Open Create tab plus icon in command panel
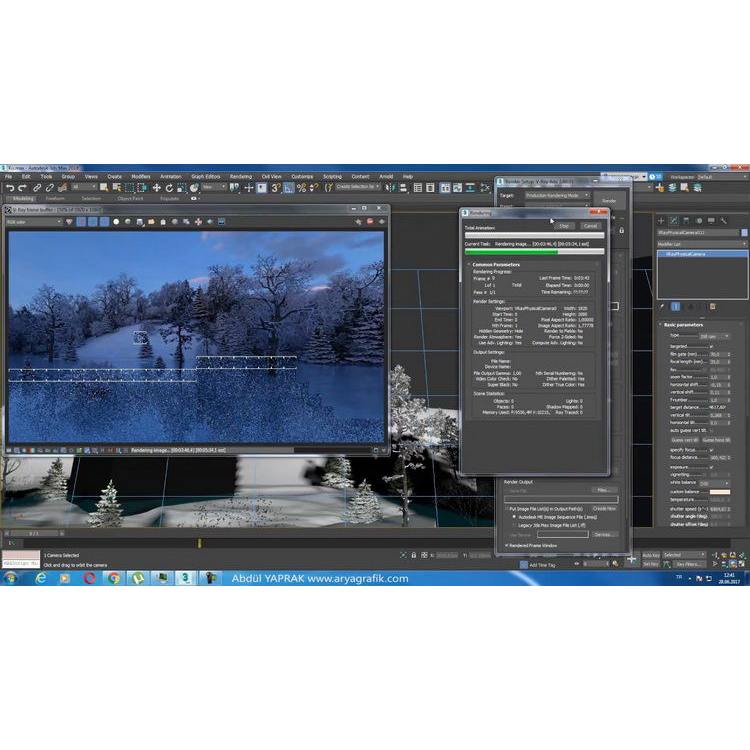750x750 pixels. [661, 221]
